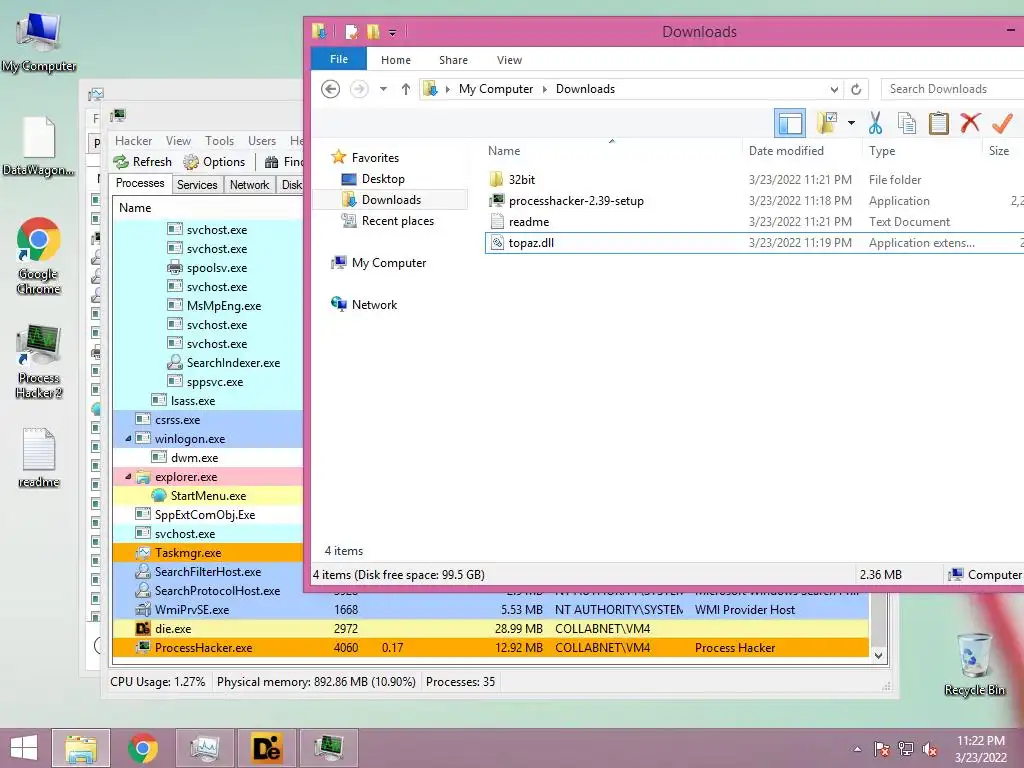Open the dropdown arrow beside New folder icon
Viewport: 1024px width, 768px height.
(x=851, y=123)
